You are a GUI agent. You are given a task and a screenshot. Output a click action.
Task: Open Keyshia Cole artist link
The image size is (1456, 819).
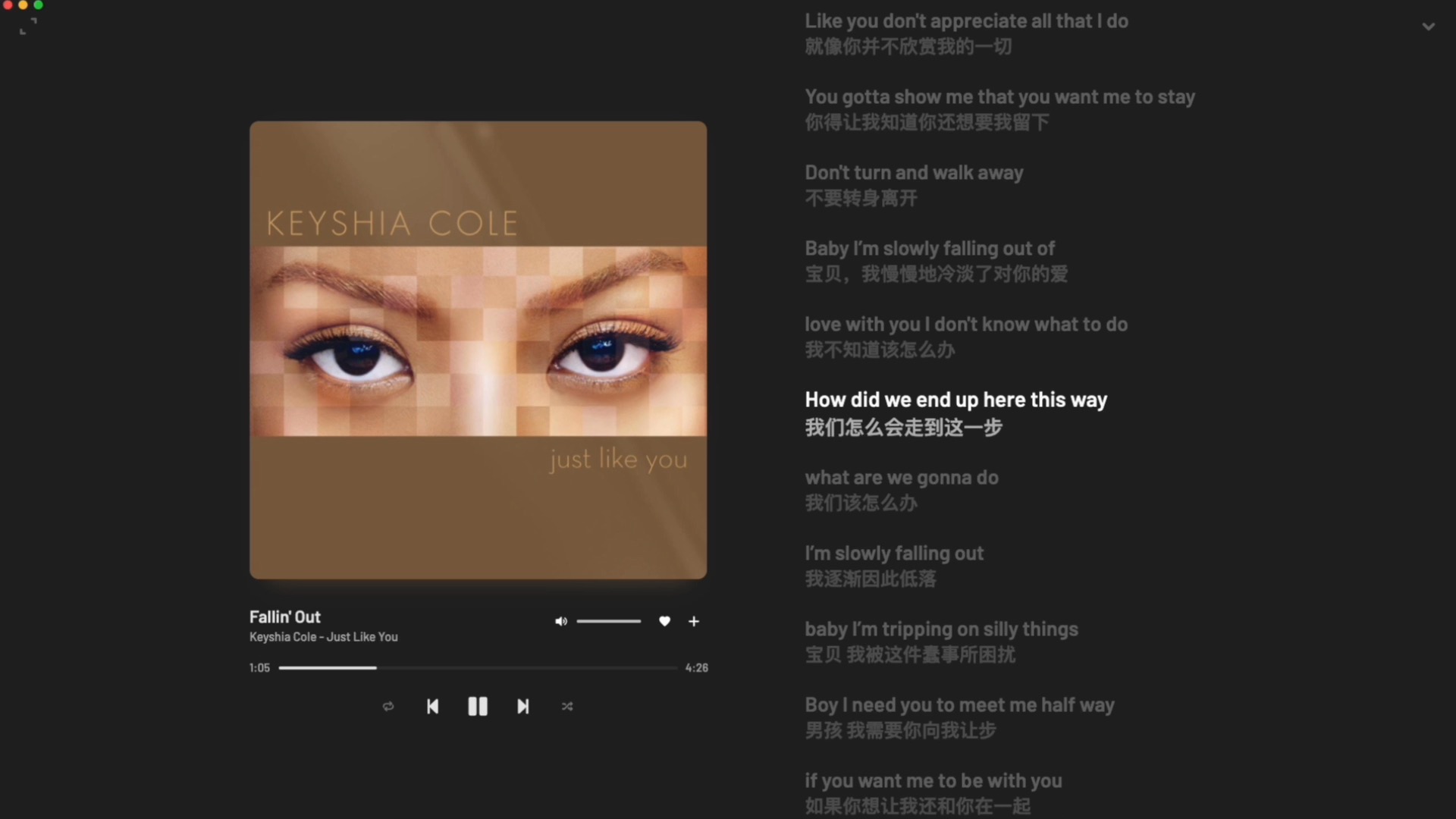pyautogui.click(x=283, y=637)
